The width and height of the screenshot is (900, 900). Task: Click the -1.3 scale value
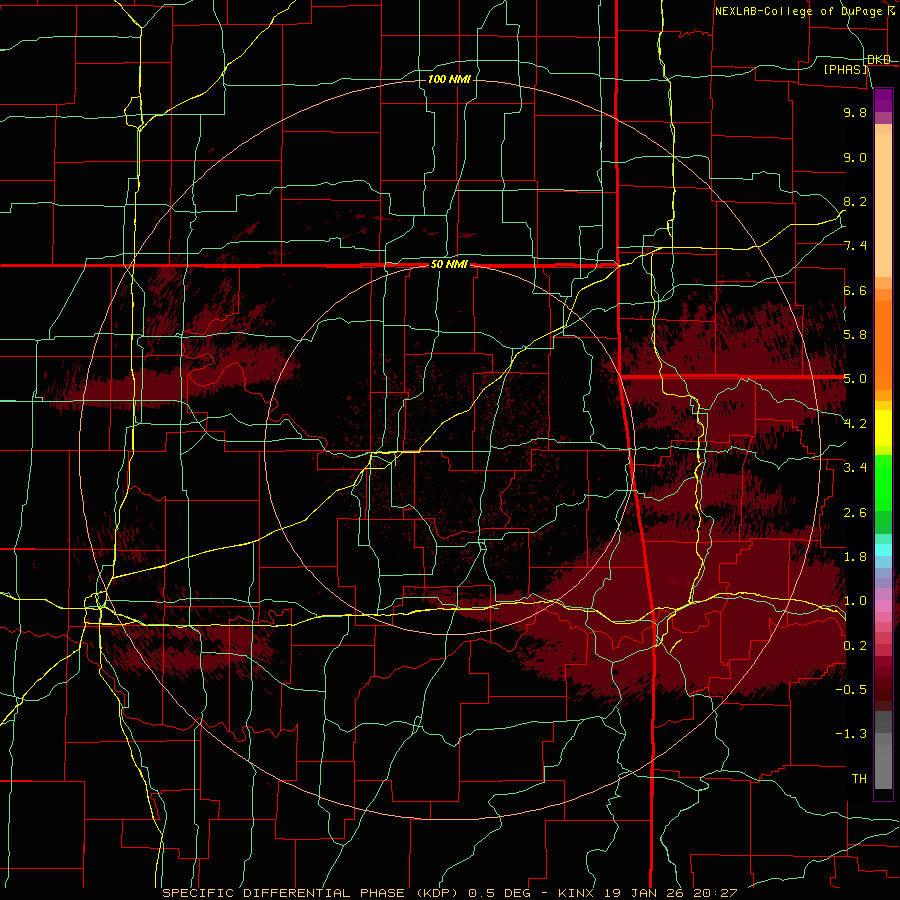coord(851,734)
